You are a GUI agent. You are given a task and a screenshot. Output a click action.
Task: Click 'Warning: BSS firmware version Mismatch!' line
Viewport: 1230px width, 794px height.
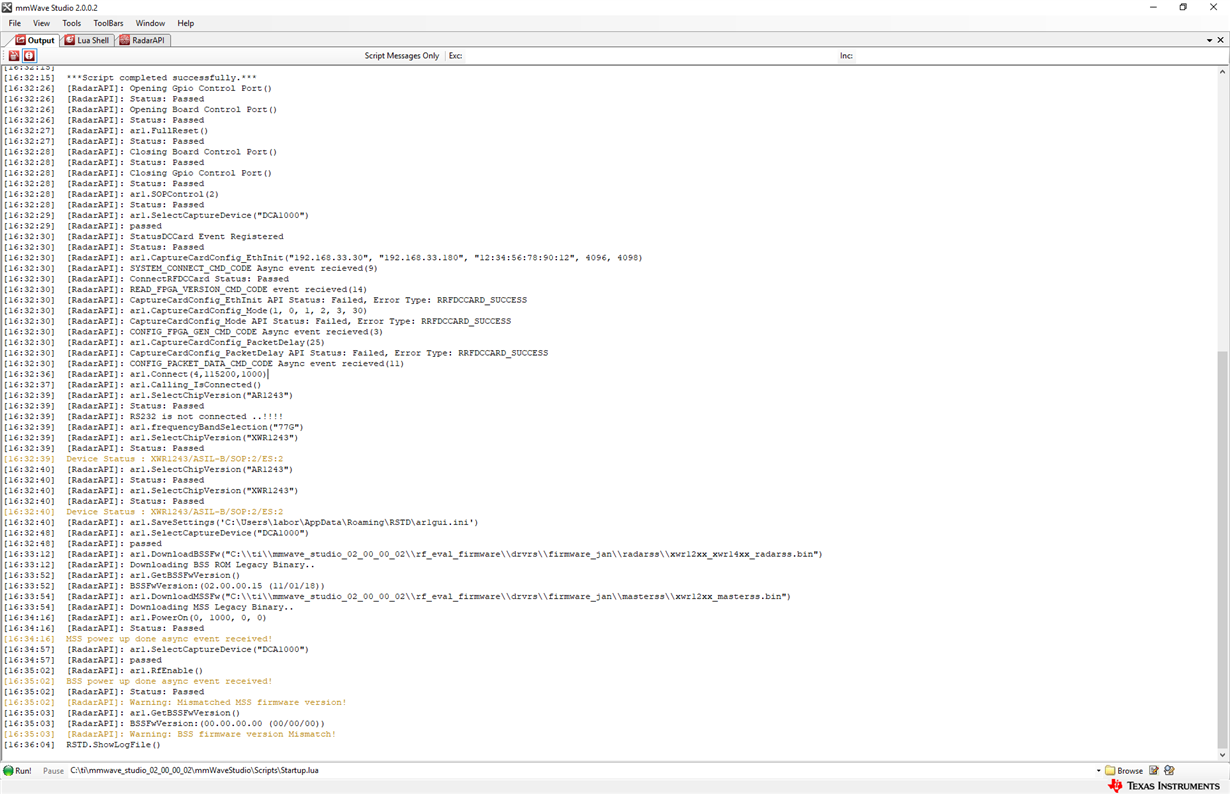(x=232, y=734)
